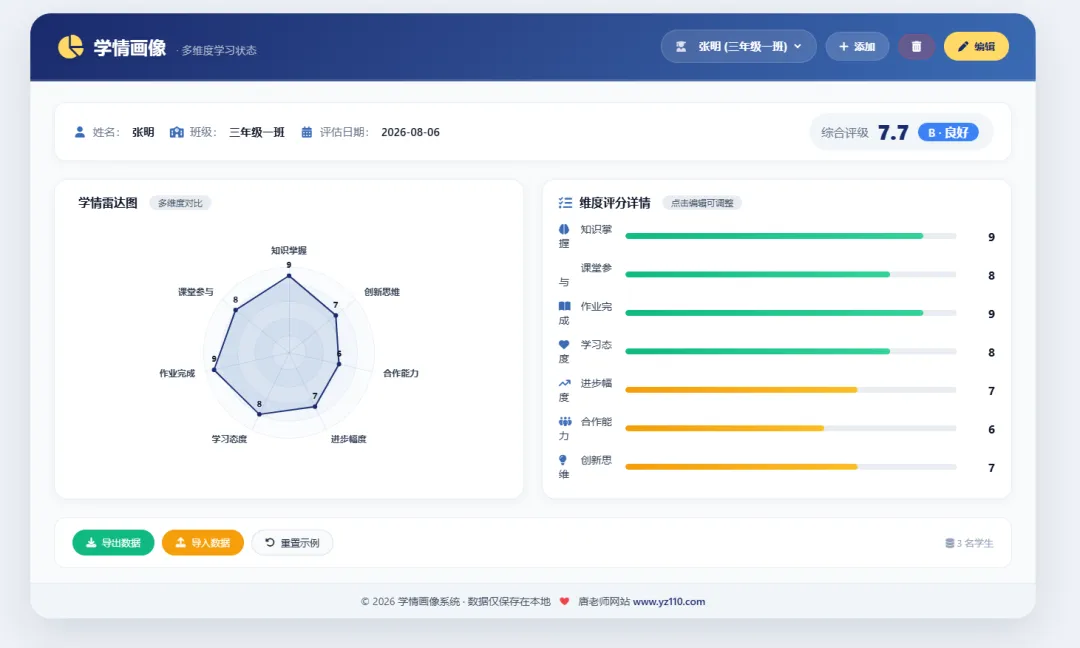Viewport: 1080px width, 648px height.
Task: Click the 知识掌握 label on radar chart
Action: [x=289, y=251]
